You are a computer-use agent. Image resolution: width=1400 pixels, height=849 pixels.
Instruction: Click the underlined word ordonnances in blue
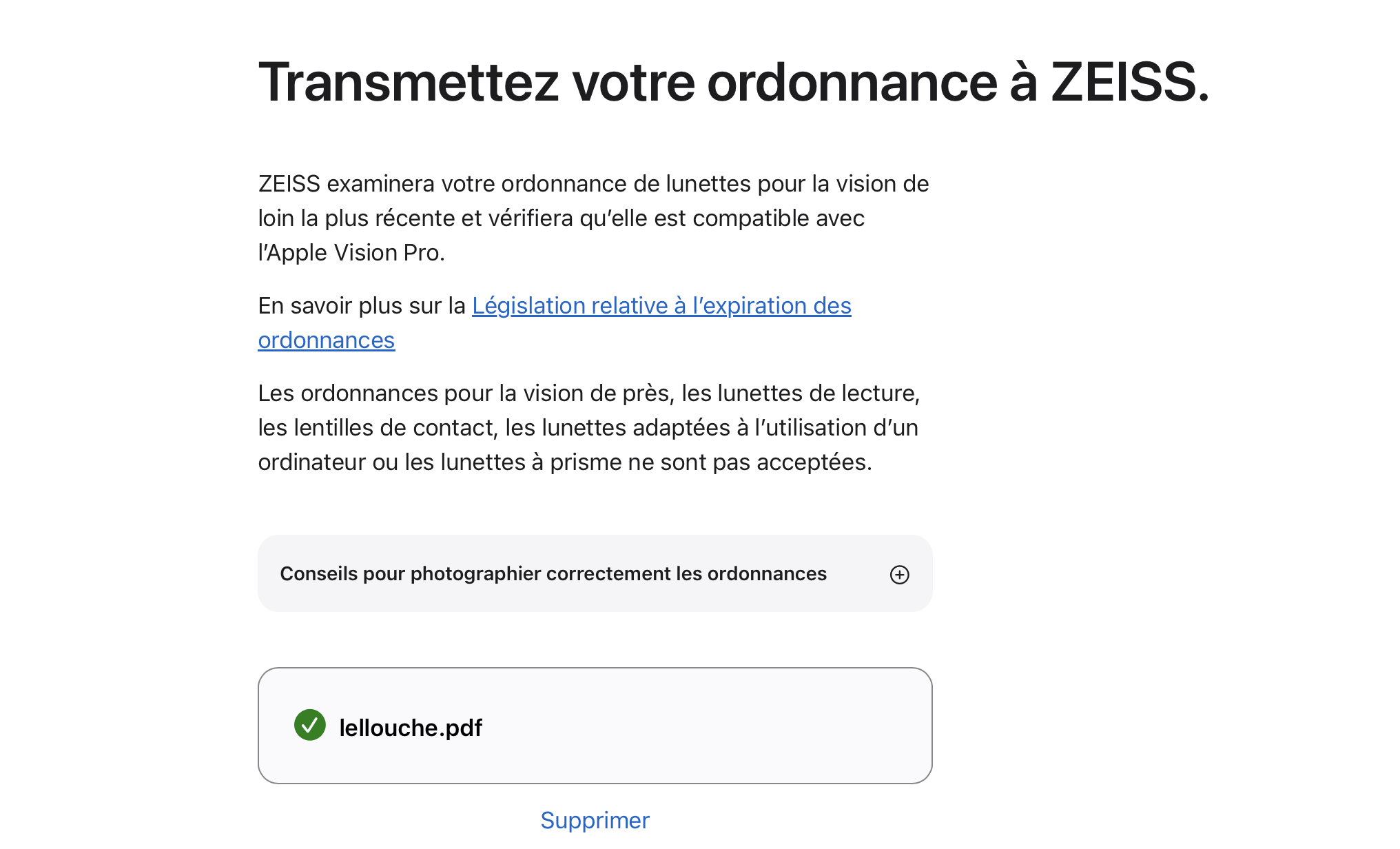pyautogui.click(x=327, y=340)
